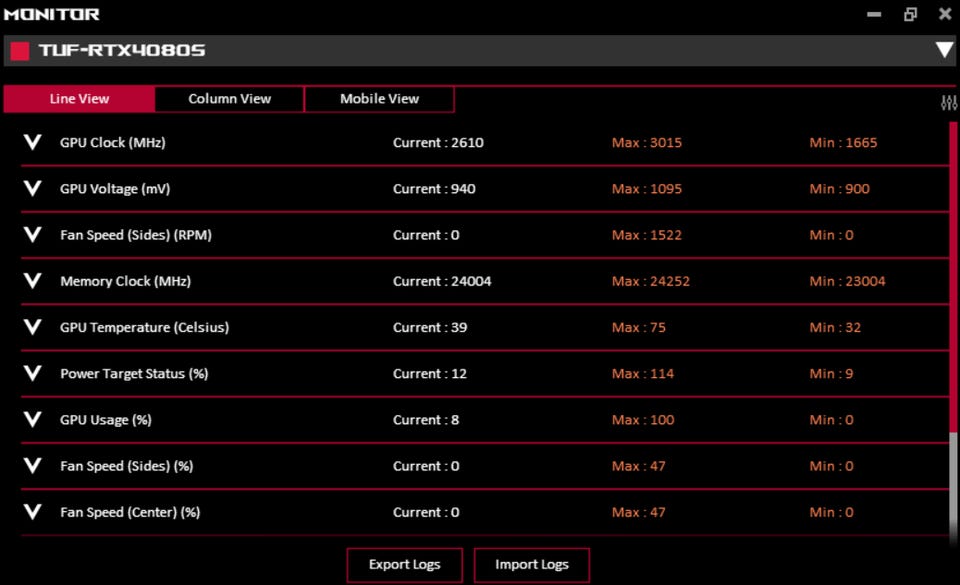Screen dimensions: 960x585
Task: Click the Current : 39 value
Action: [x=430, y=327]
